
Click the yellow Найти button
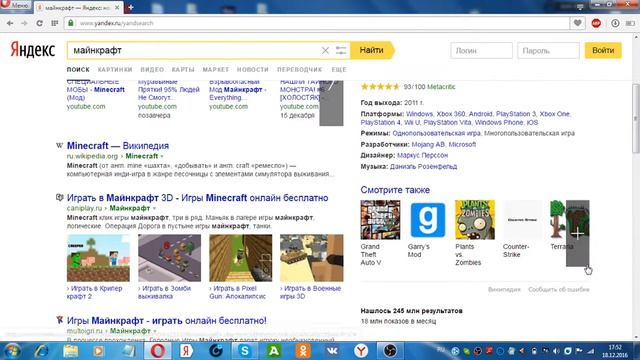(372, 50)
